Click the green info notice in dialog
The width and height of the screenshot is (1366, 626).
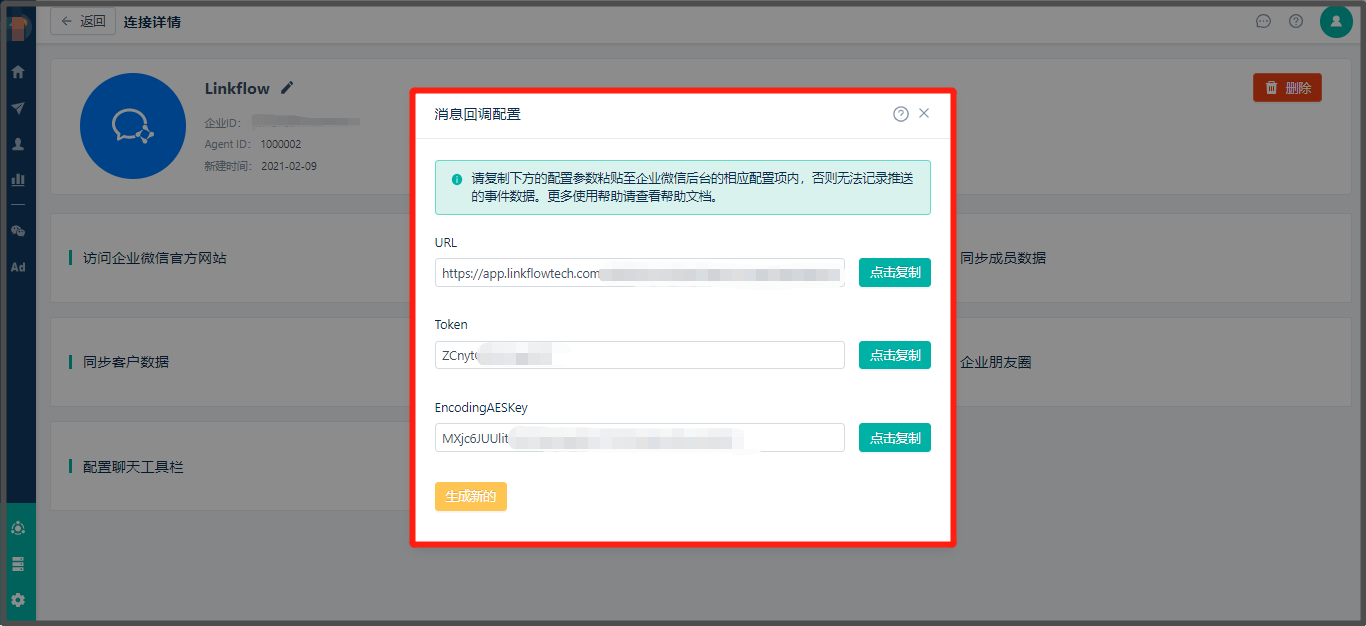683,188
